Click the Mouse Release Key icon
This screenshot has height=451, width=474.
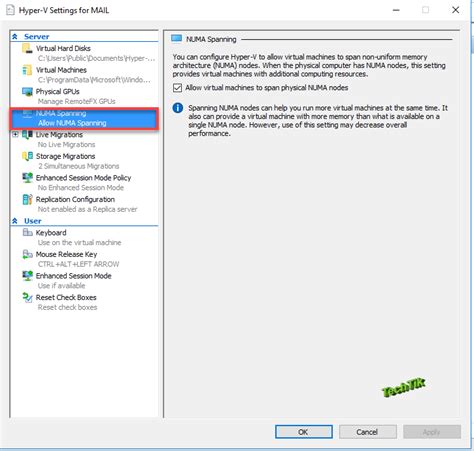pyautogui.click(x=27, y=254)
